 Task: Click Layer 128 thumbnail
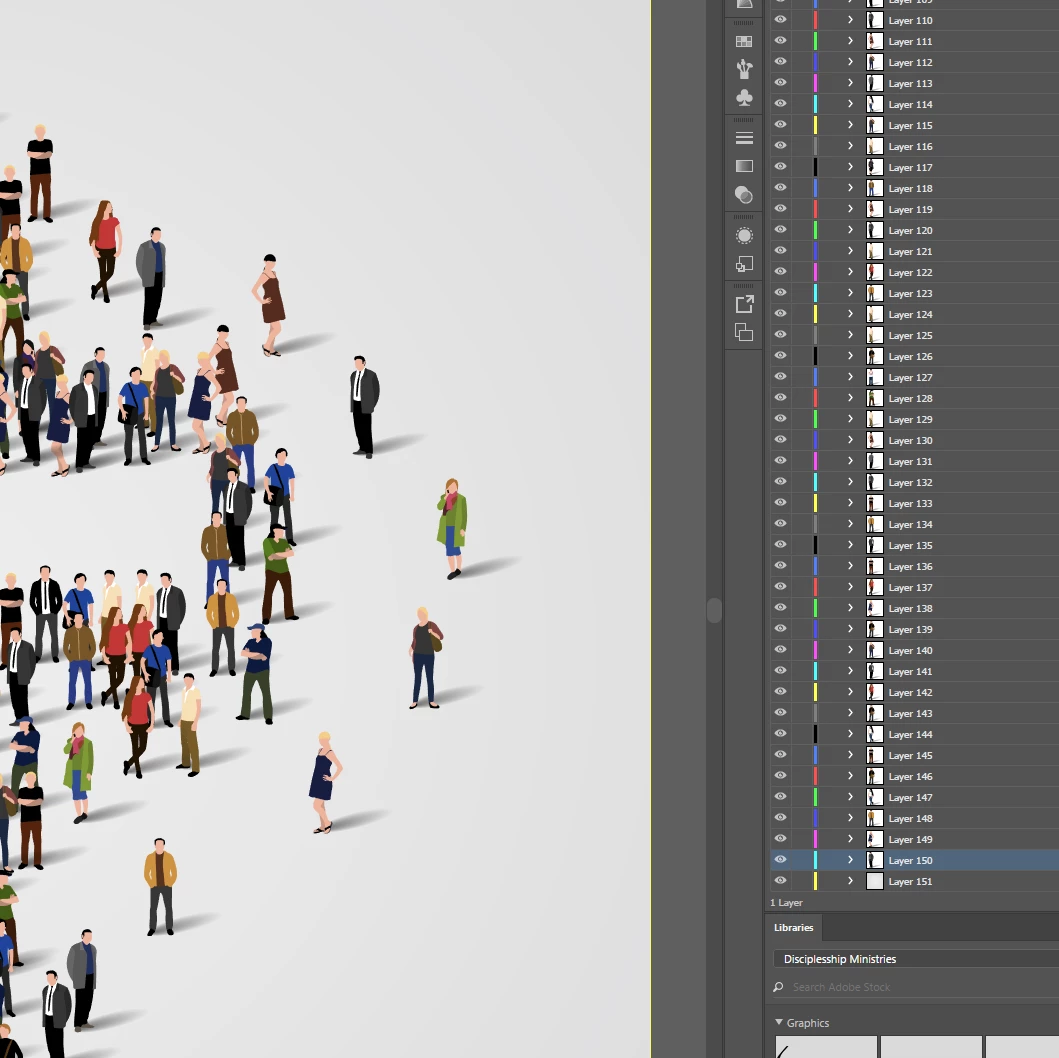click(x=875, y=398)
